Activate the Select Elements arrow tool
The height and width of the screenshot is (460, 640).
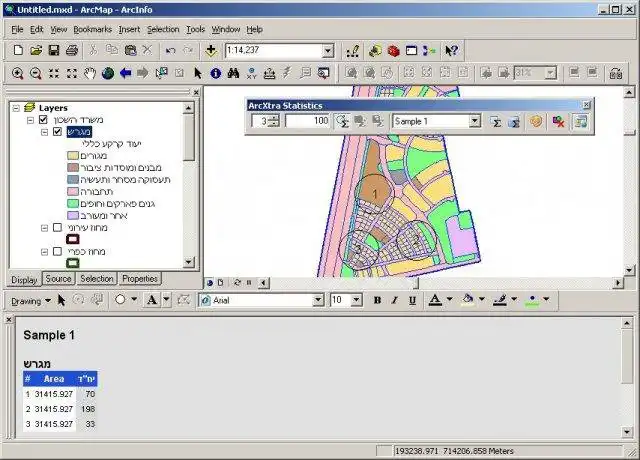198,73
